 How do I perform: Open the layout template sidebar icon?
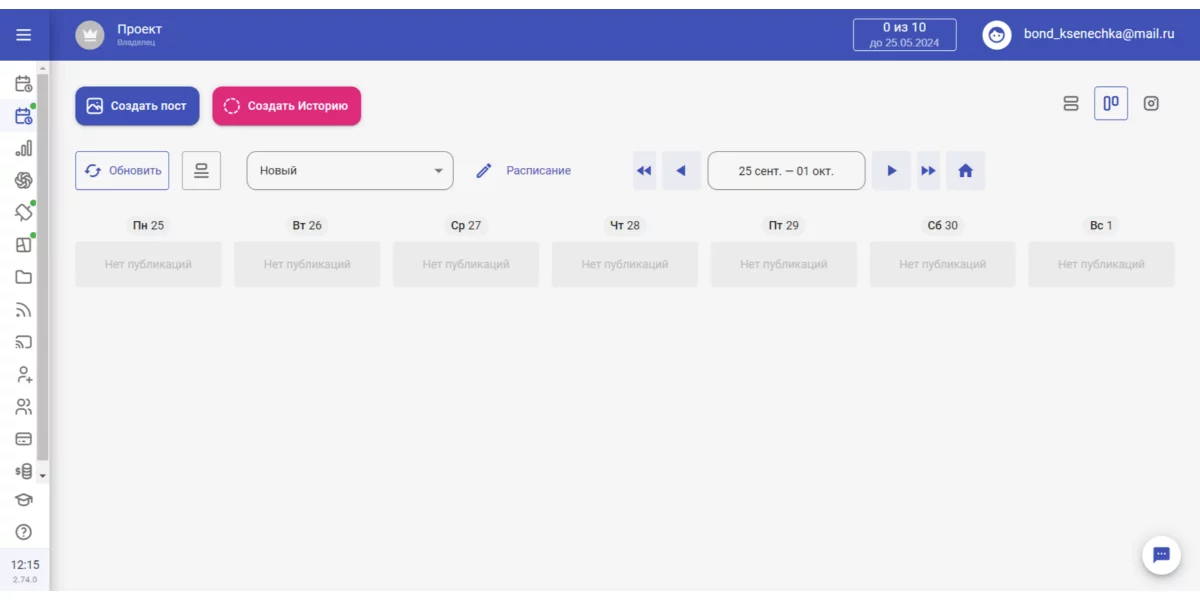tap(23, 244)
